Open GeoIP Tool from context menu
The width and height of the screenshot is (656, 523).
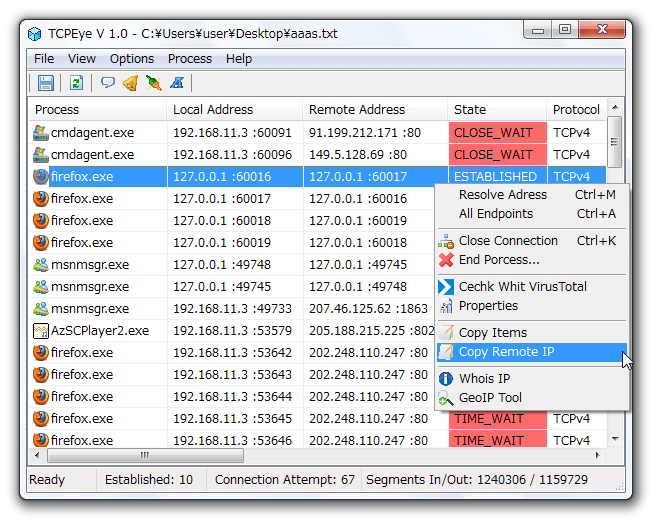coord(531,398)
